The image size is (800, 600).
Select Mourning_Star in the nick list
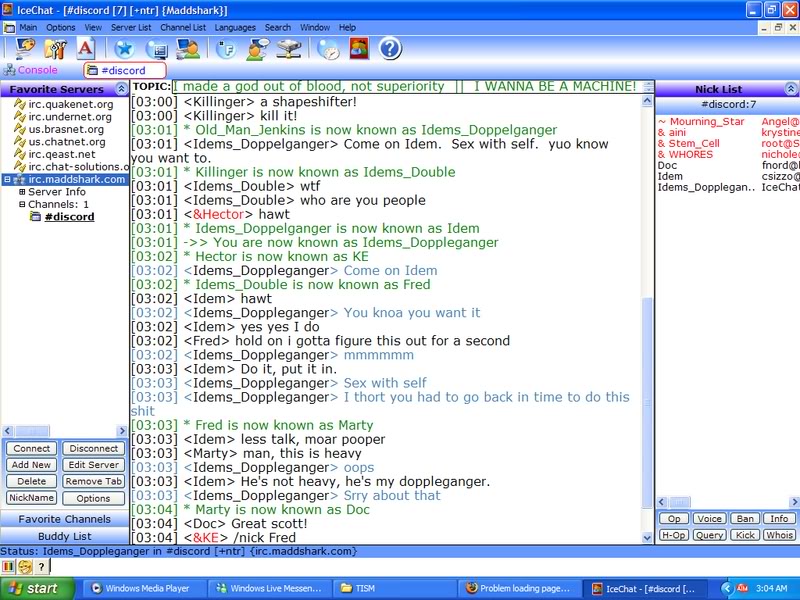tap(707, 121)
